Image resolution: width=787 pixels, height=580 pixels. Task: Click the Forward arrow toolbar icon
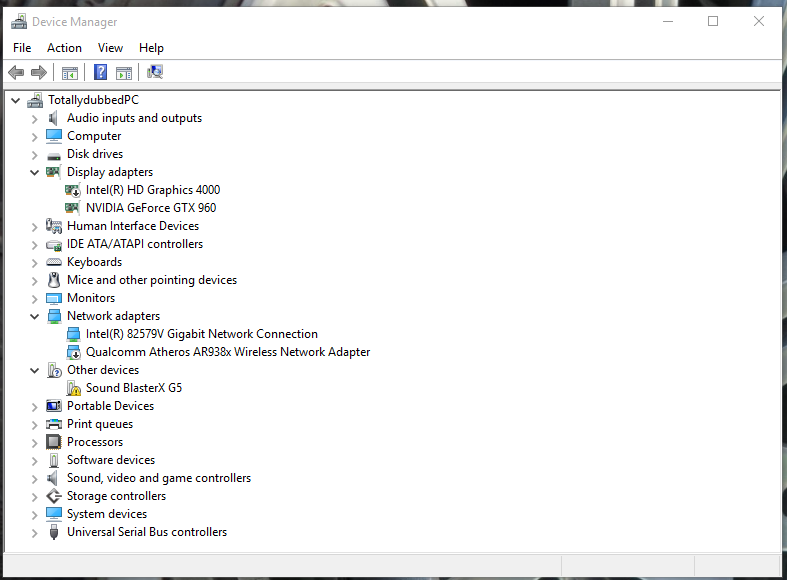tap(39, 72)
